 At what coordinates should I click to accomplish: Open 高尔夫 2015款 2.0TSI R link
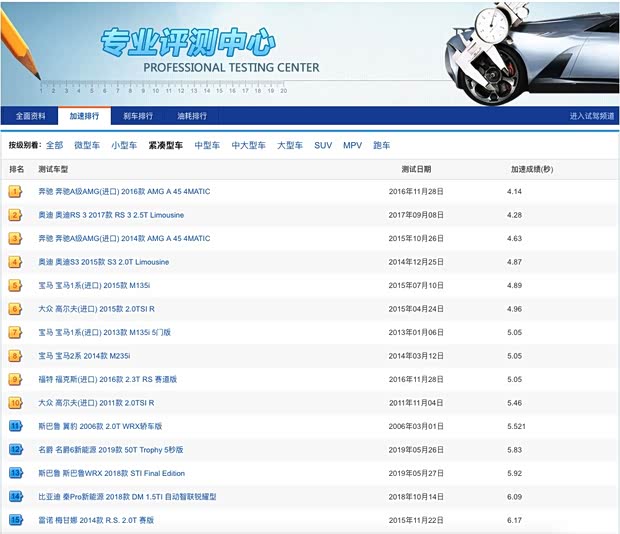[96, 309]
